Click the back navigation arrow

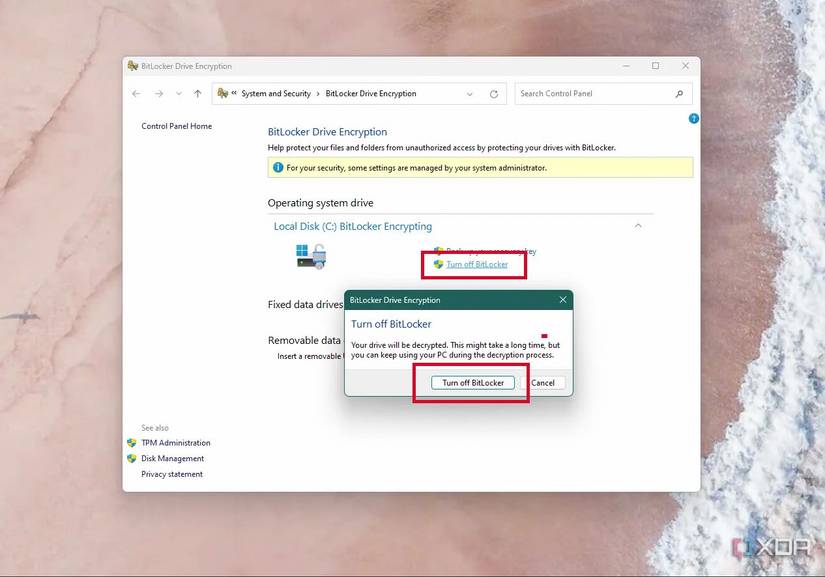136,93
